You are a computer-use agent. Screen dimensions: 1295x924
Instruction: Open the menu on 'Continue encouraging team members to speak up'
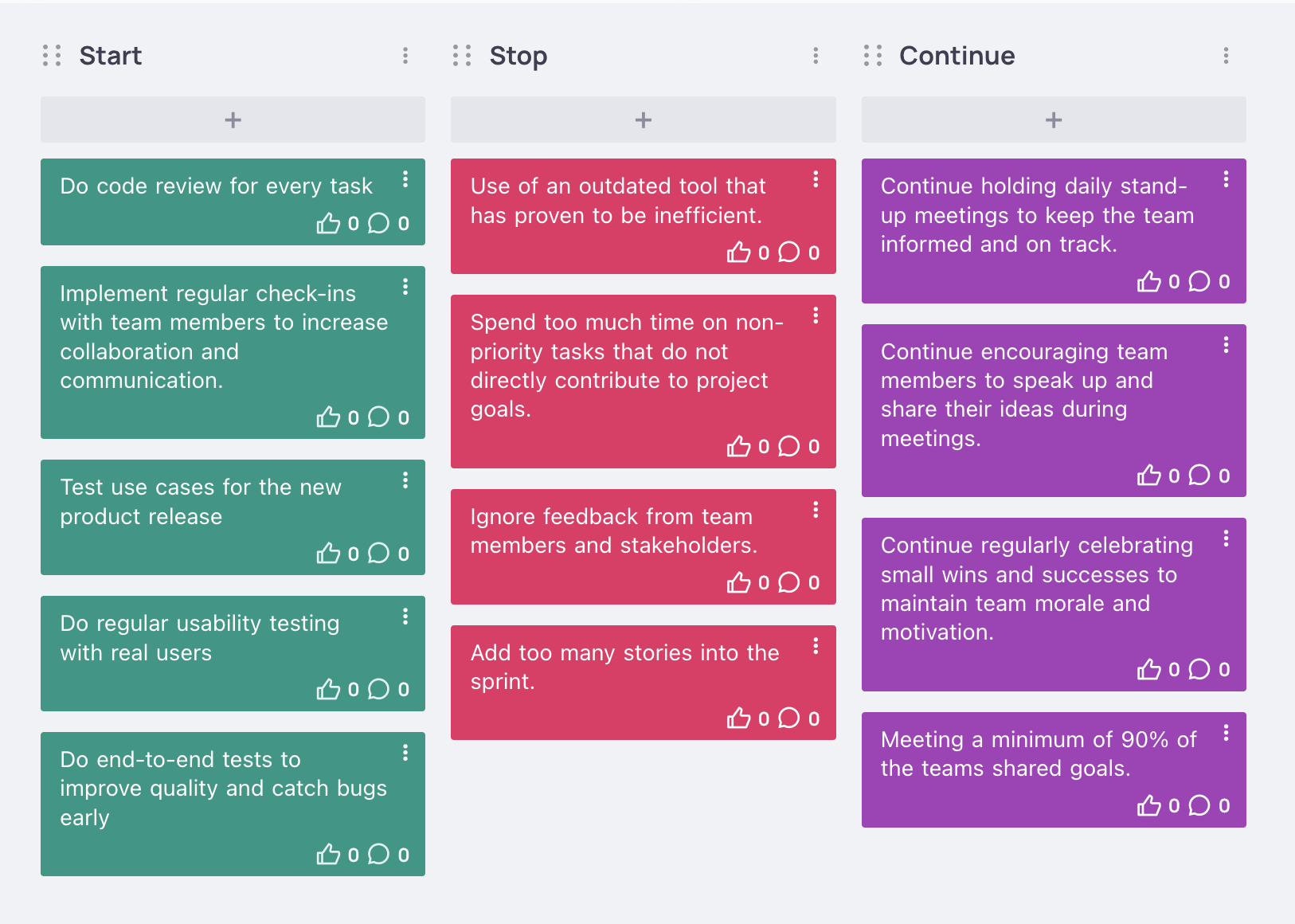click(x=1226, y=346)
